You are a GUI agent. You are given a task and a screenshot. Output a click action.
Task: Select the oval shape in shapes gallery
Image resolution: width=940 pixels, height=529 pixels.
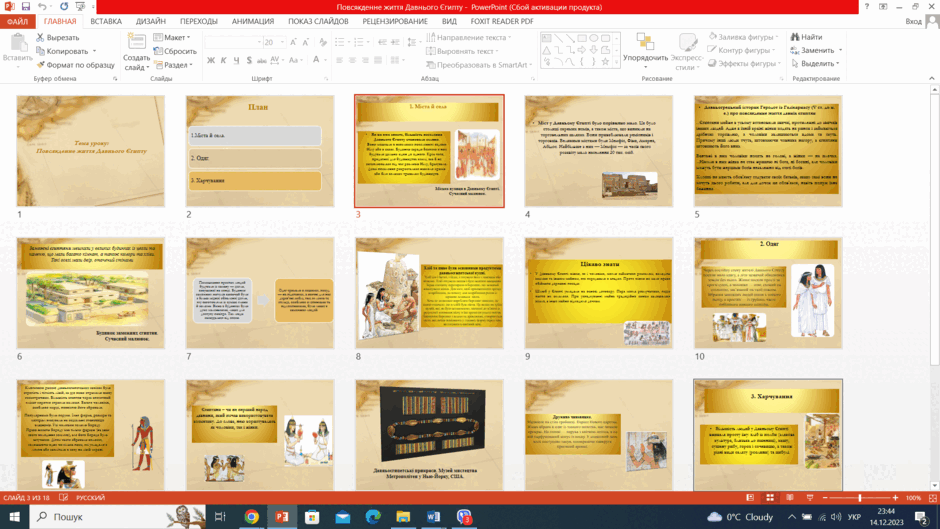pyautogui.click(x=593, y=38)
